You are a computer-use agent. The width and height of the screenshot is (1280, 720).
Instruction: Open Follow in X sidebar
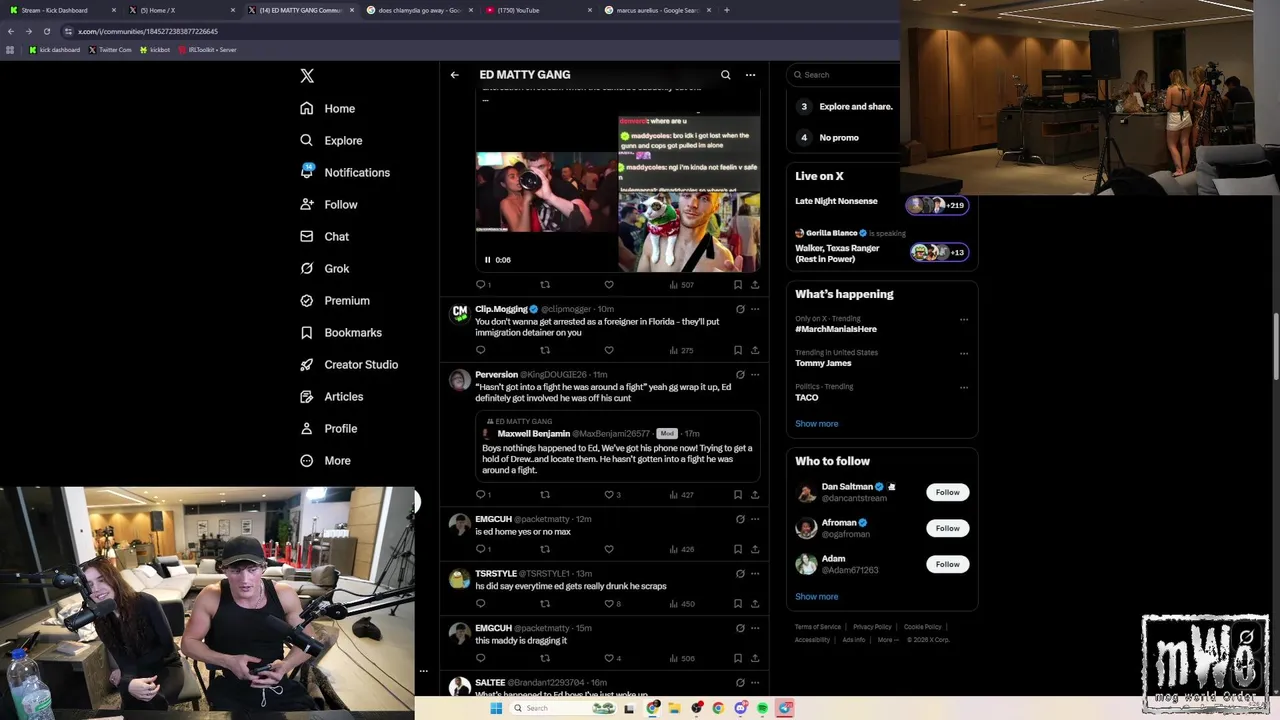click(x=329, y=204)
